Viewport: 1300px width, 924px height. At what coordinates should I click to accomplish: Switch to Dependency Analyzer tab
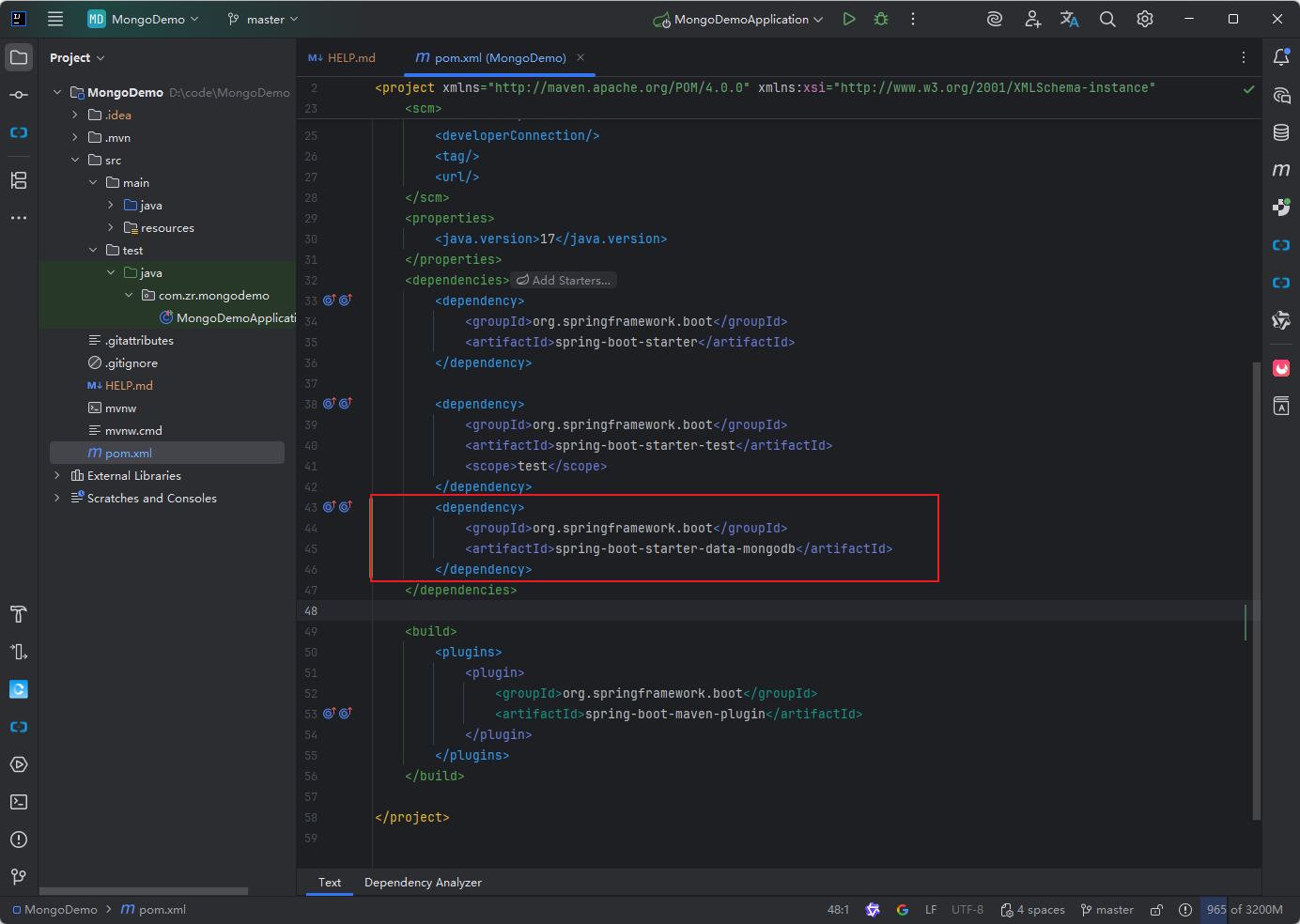[x=423, y=883]
